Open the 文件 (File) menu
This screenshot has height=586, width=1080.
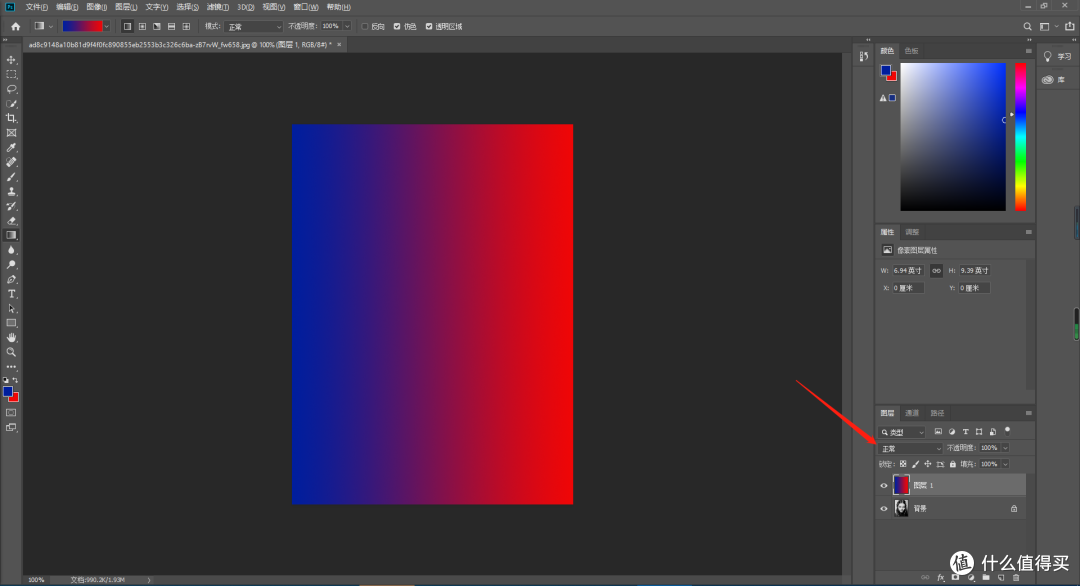[37, 7]
